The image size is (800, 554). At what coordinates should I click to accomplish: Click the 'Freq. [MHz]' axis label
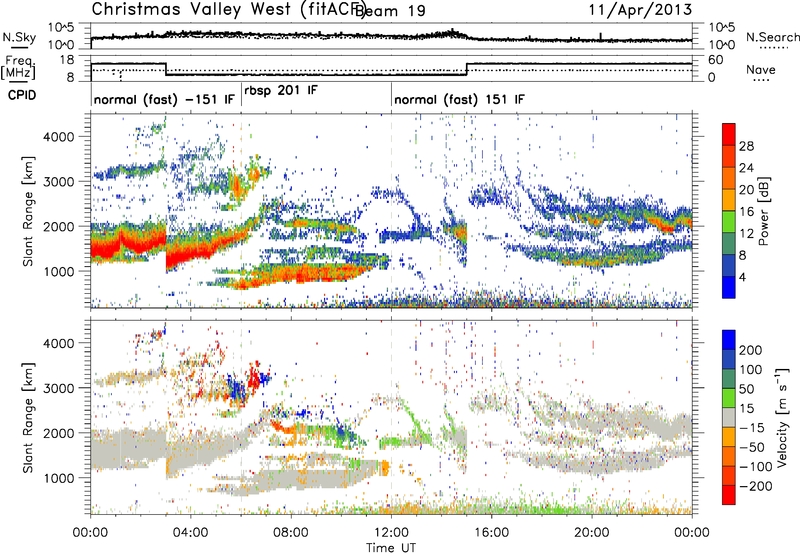pos(18,67)
